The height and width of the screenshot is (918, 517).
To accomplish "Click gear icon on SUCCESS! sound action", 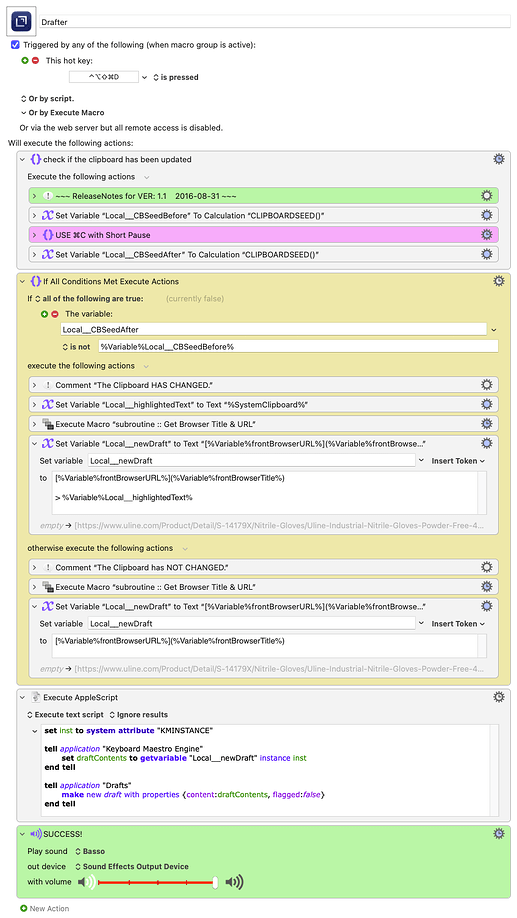I will tap(498, 833).
